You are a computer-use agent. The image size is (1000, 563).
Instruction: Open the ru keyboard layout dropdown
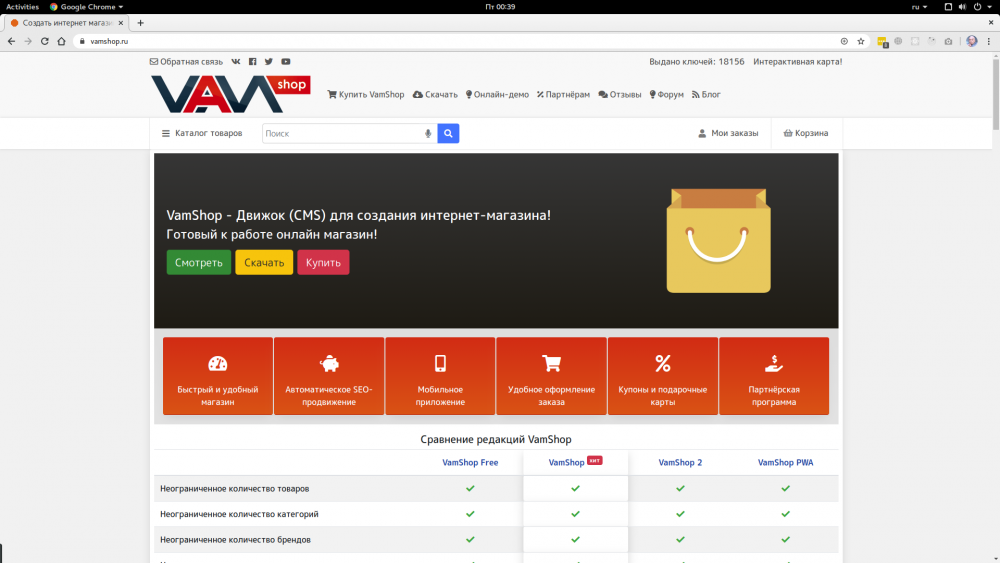(x=919, y=6)
